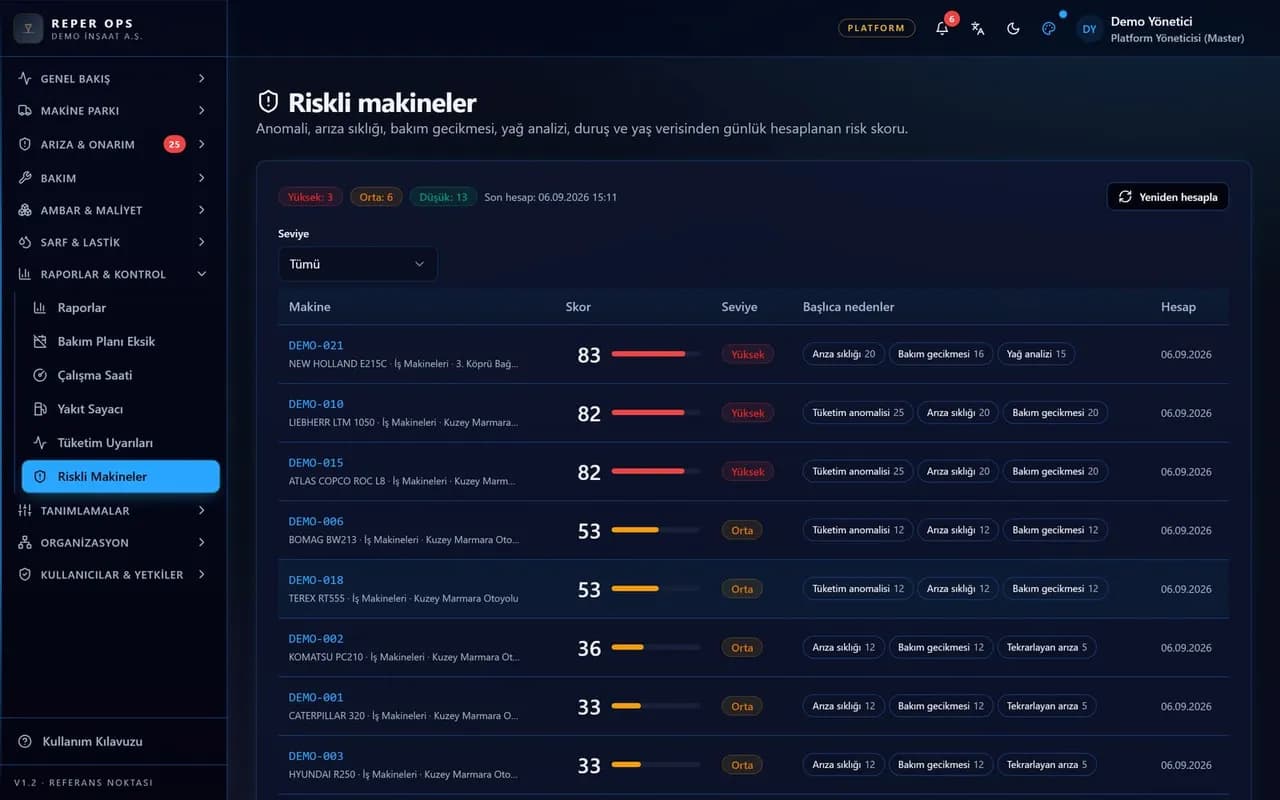The image size is (1280, 800).
Task: Toggle dark mode moon icon
Action: (x=1013, y=28)
